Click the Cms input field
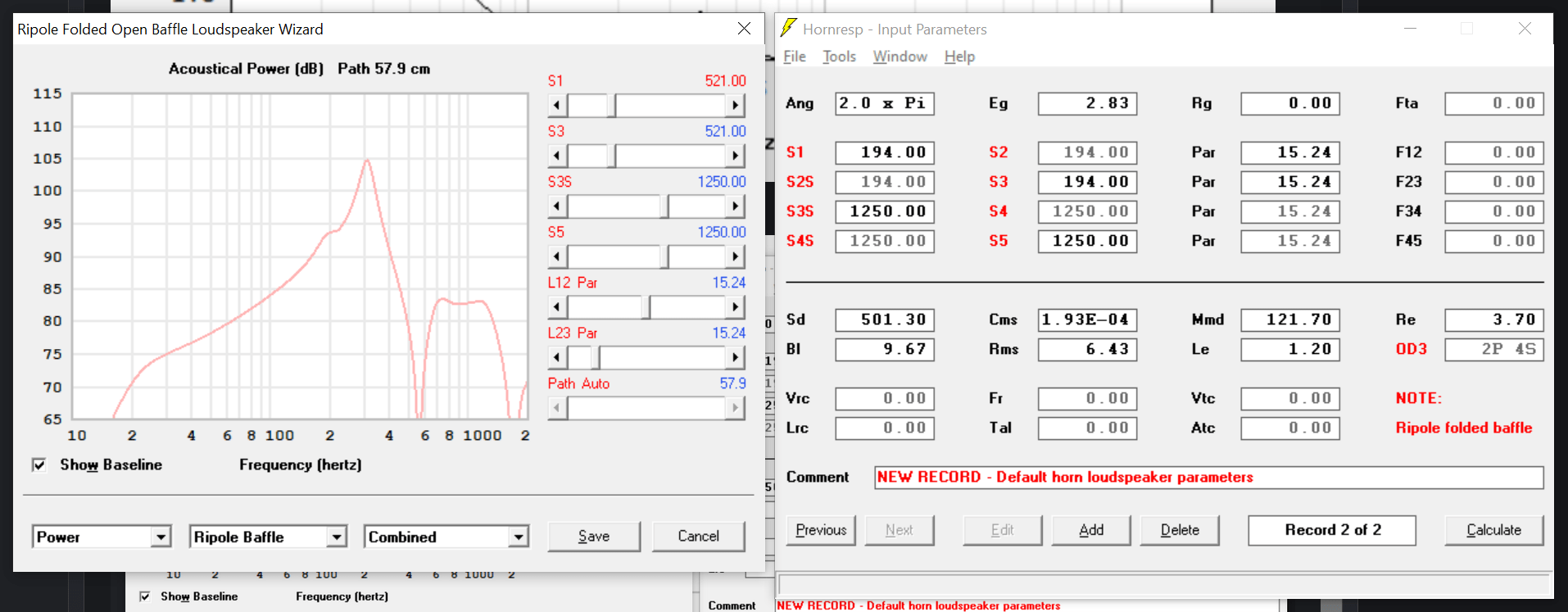 pyautogui.click(x=1087, y=320)
